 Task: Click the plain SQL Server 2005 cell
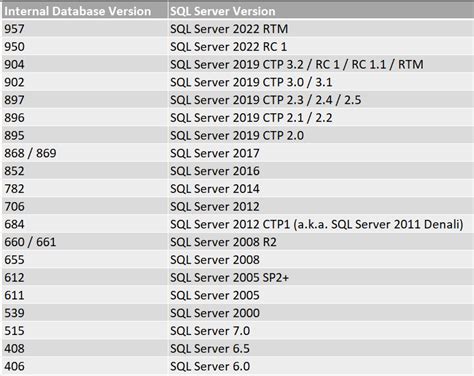(321, 295)
